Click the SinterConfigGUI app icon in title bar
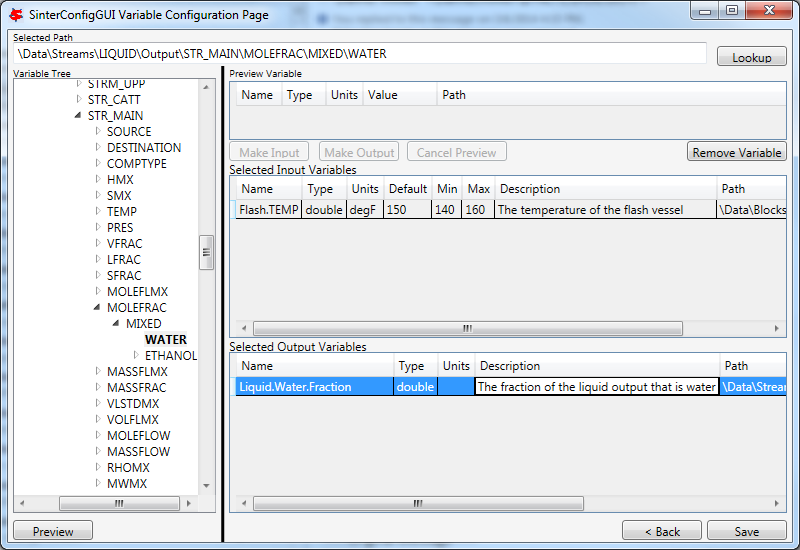 16,15
